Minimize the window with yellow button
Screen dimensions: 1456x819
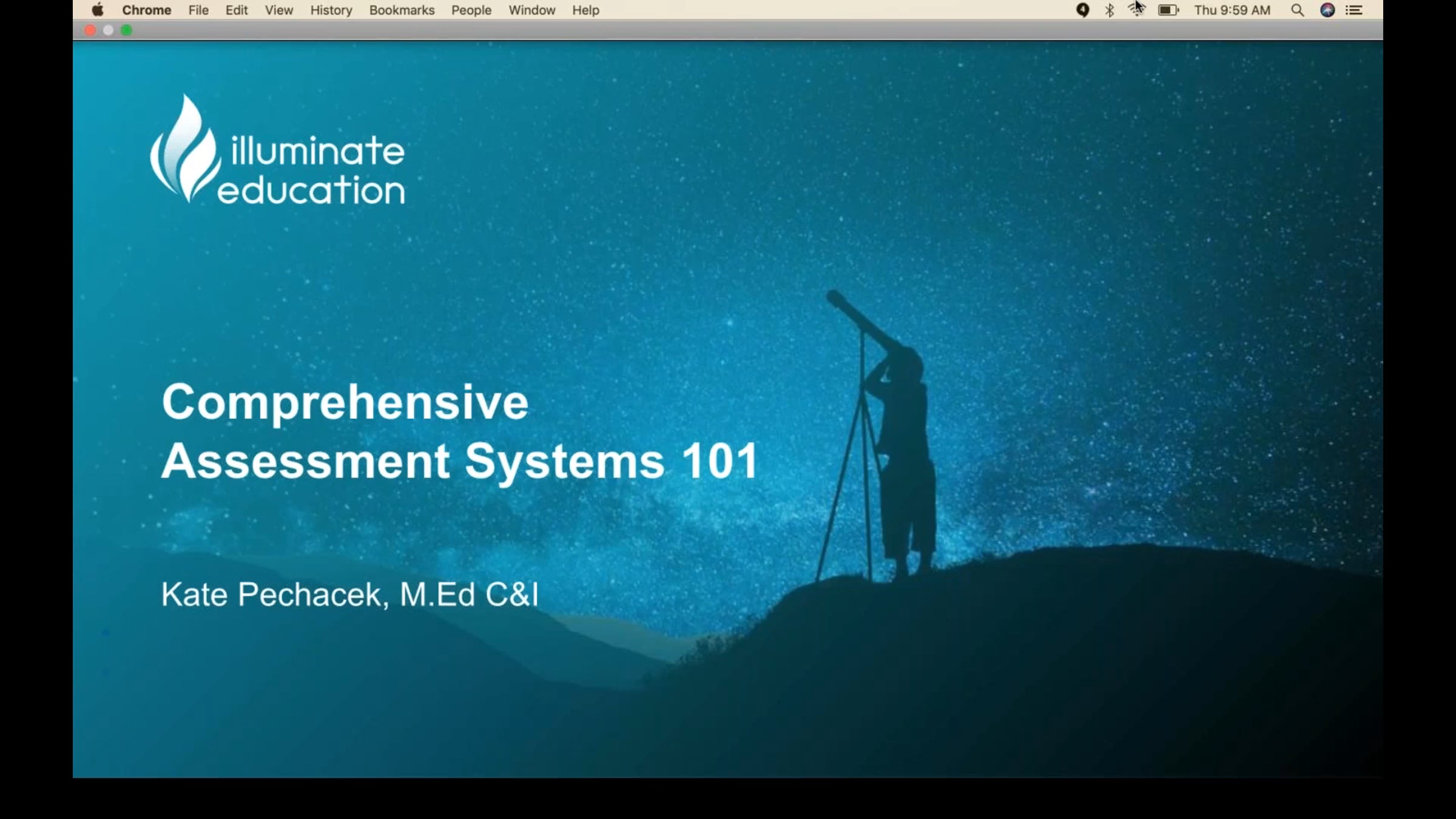[x=108, y=30]
